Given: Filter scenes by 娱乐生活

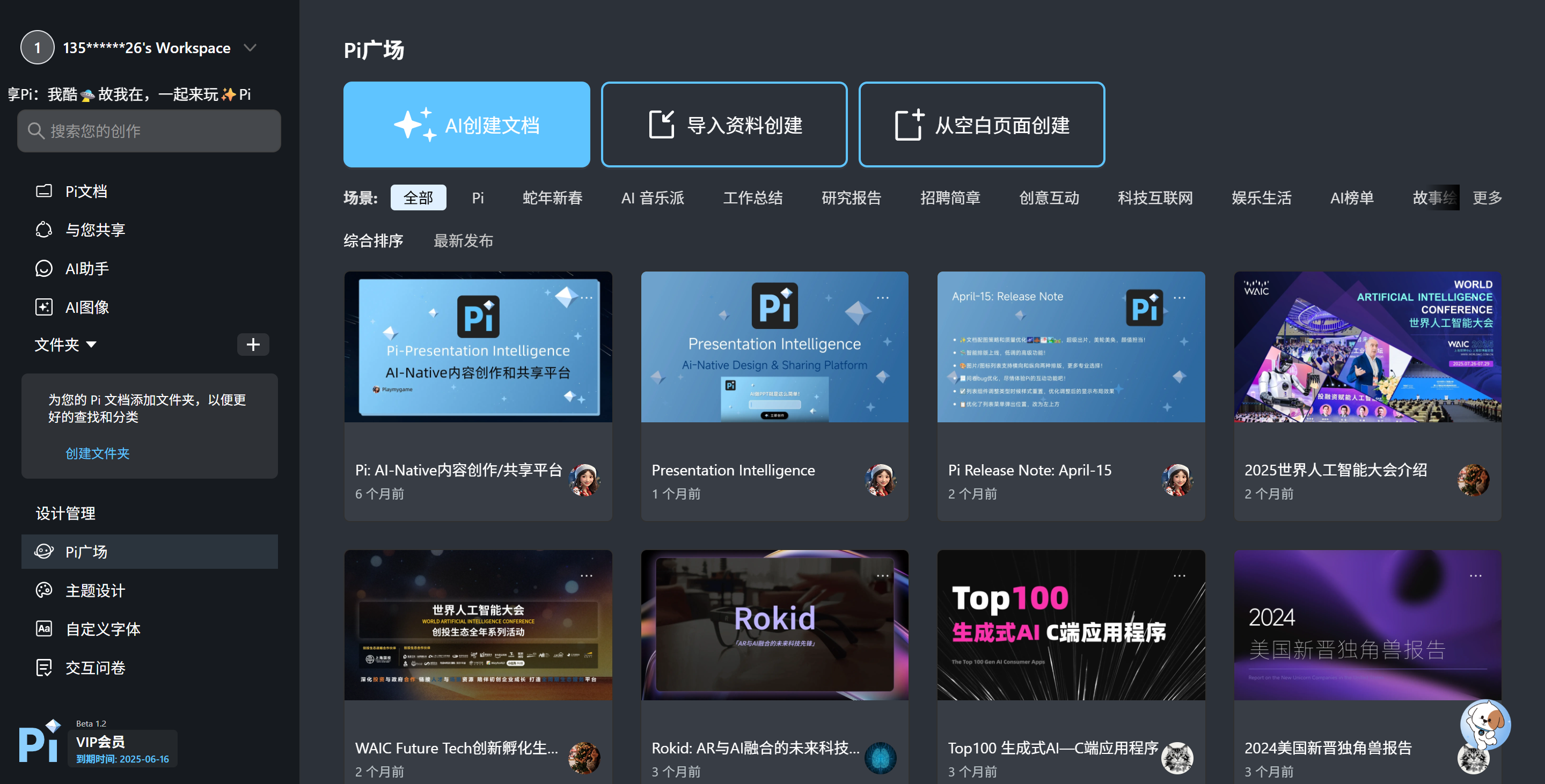Looking at the screenshot, I should [1261, 198].
